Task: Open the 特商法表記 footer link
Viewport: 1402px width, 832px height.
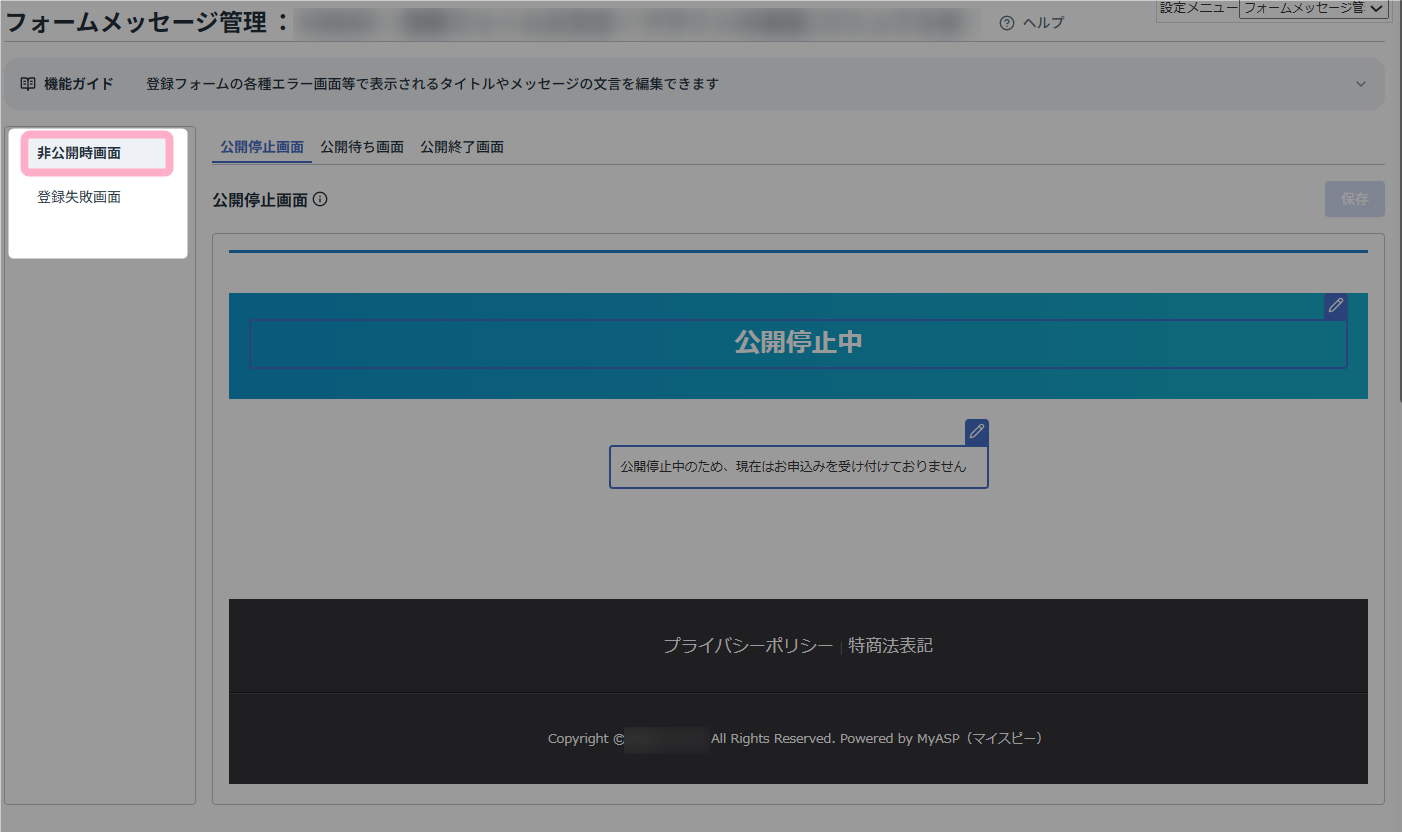Action: (890, 646)
